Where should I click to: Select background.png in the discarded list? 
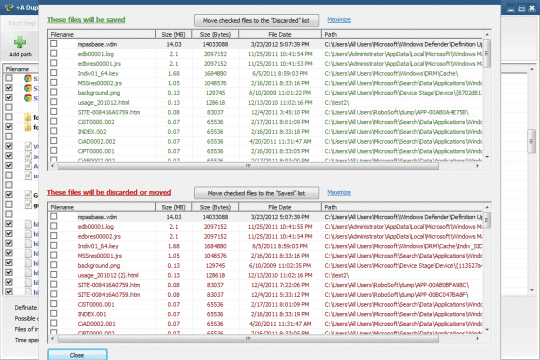click(x=98, y=265)
